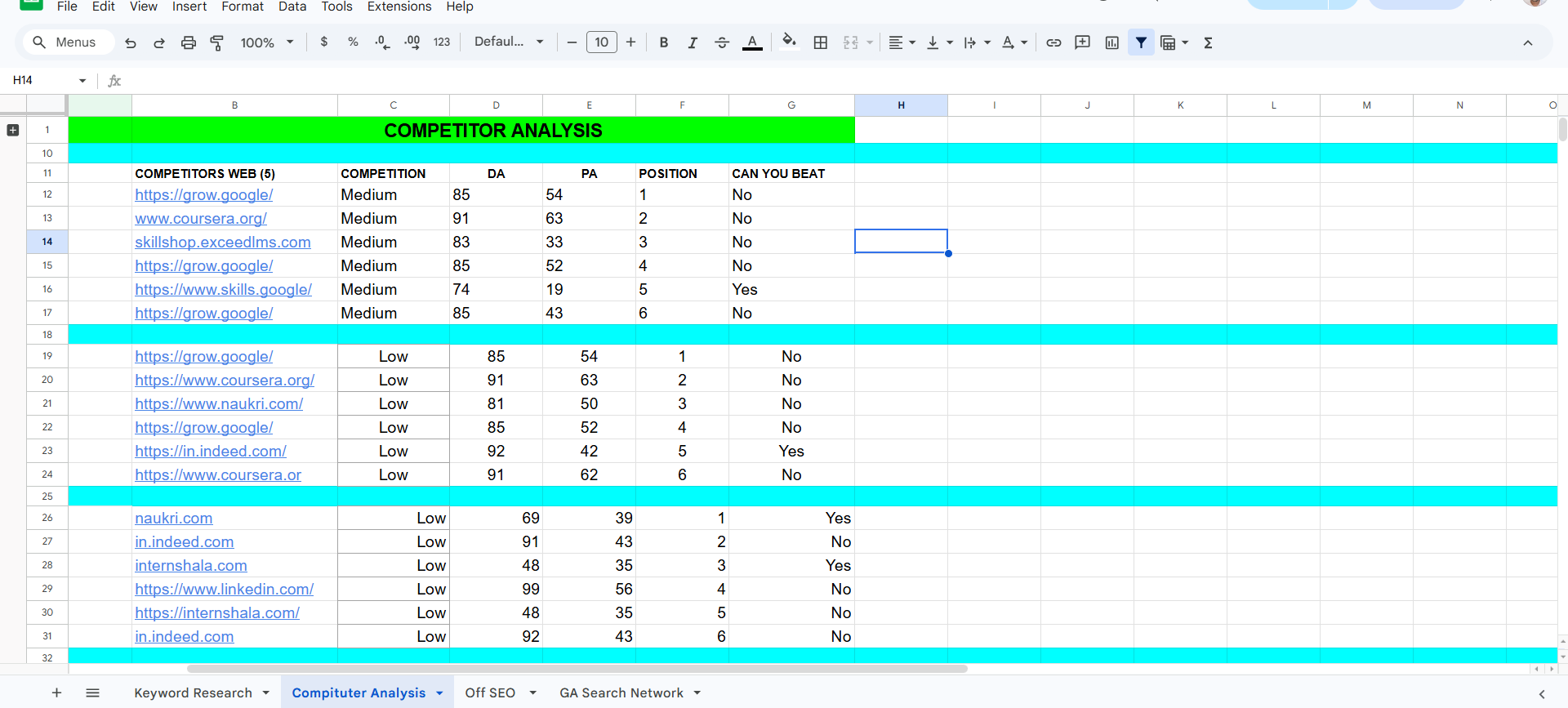The height and width of the screenshot is (708, 1568).
Task: Open the skillshop.exceedlms.com link
Action: click(x=223, y=242)
